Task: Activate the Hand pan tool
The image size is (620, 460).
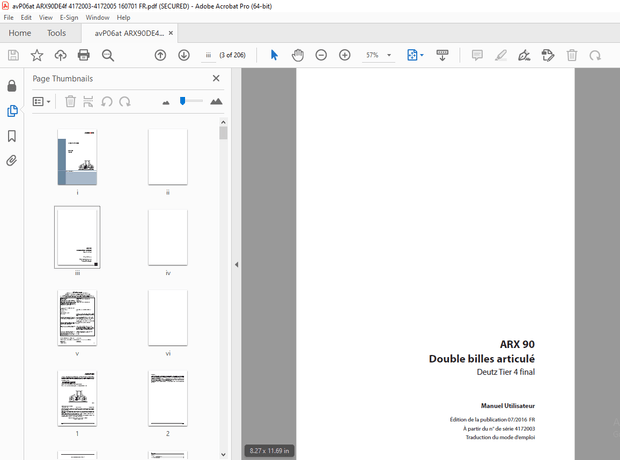Action: tap(298, 55)
